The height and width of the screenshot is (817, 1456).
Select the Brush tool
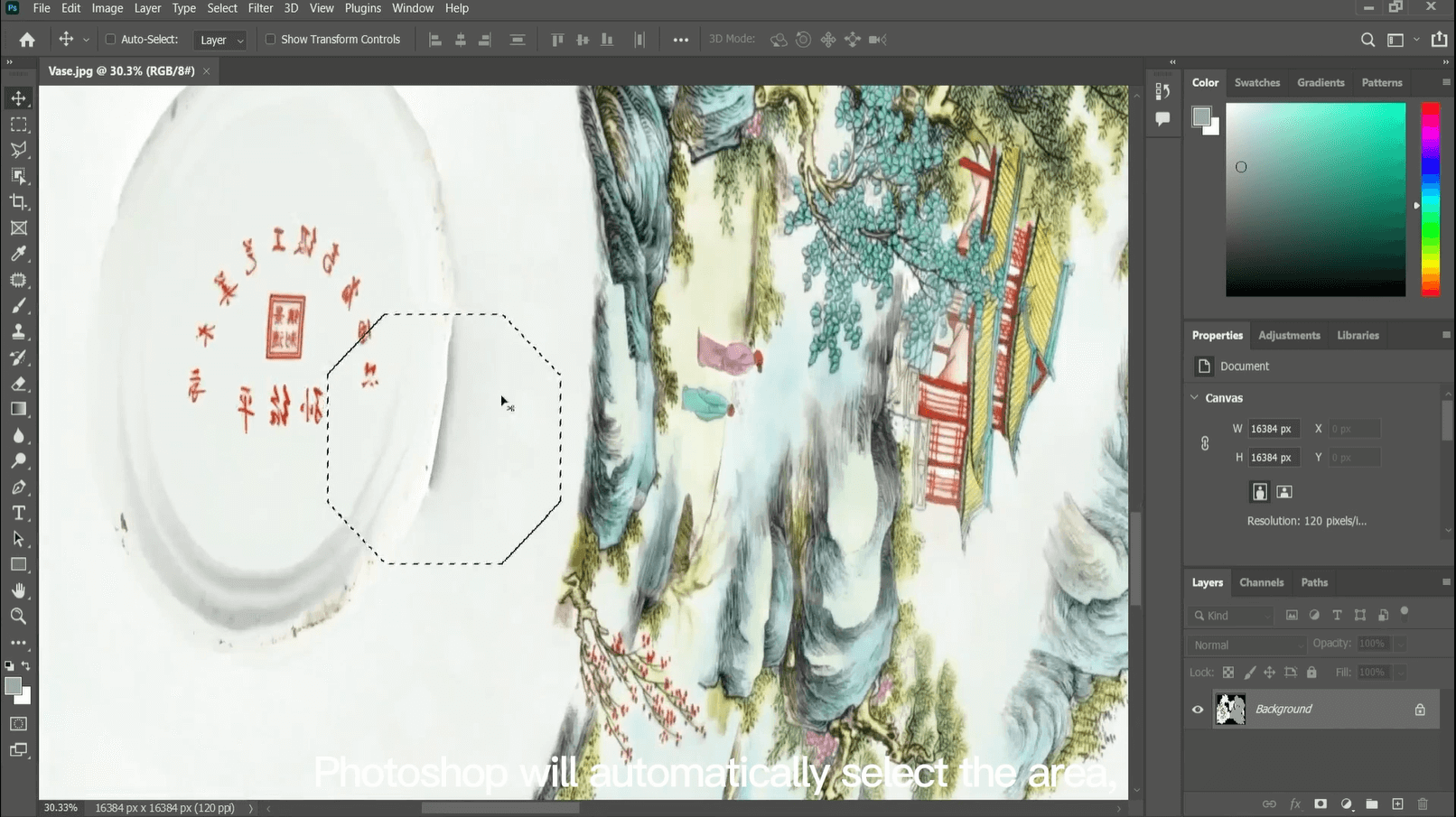[x=18, y=306]
